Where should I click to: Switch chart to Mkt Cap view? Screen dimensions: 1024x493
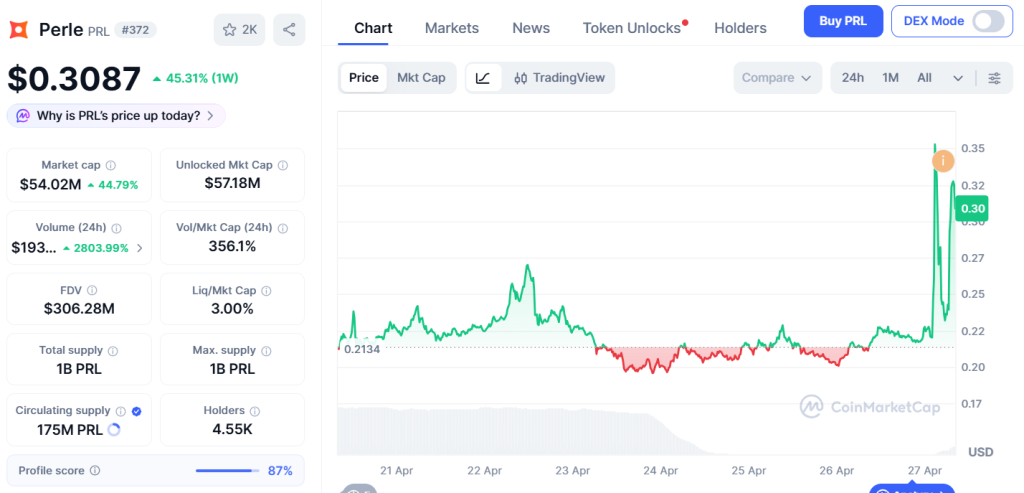[421, 78]
